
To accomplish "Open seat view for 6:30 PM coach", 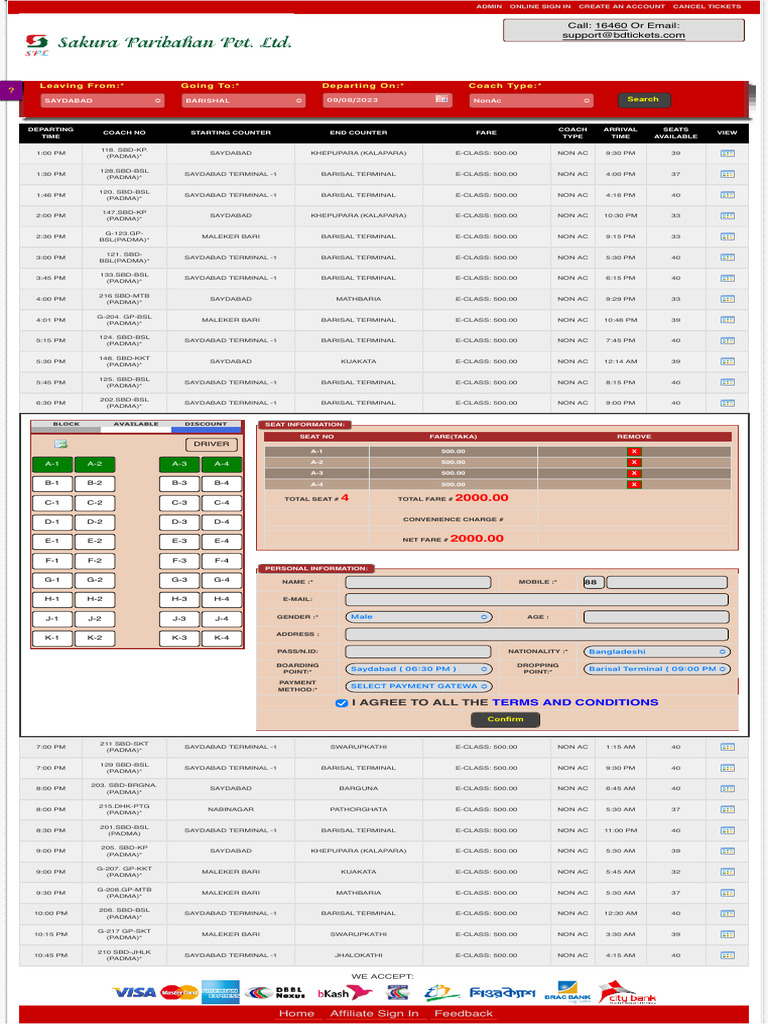I will pyautogui.click(x=727, y=403).
